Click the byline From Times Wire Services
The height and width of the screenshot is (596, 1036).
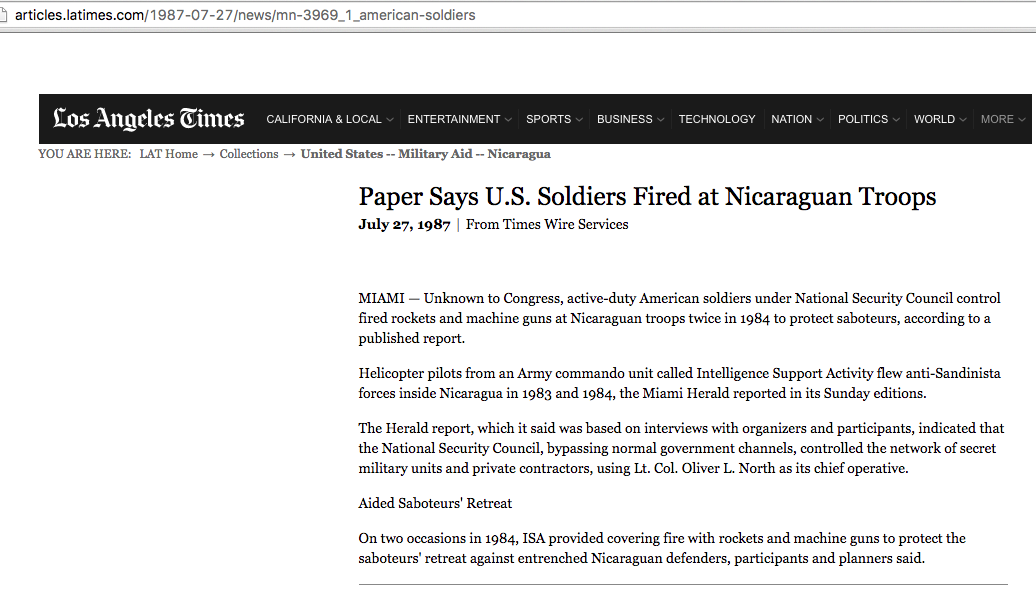(x=547, y=225)
